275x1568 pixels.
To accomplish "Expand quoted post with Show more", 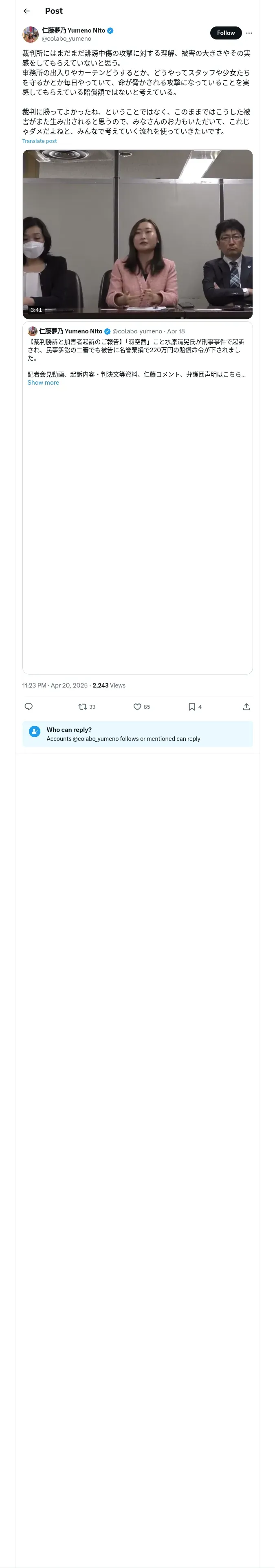I will pos(43,383).
